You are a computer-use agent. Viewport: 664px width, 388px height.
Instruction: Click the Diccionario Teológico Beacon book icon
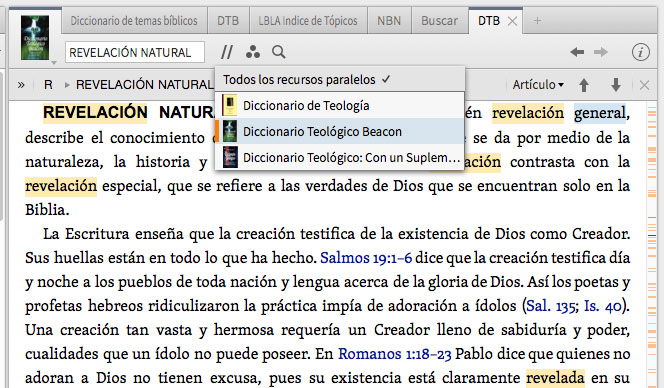(230, 131)
